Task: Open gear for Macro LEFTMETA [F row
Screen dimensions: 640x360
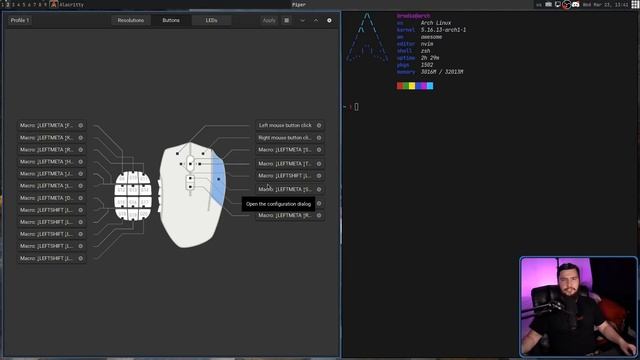Action: [x=81, y=126]
